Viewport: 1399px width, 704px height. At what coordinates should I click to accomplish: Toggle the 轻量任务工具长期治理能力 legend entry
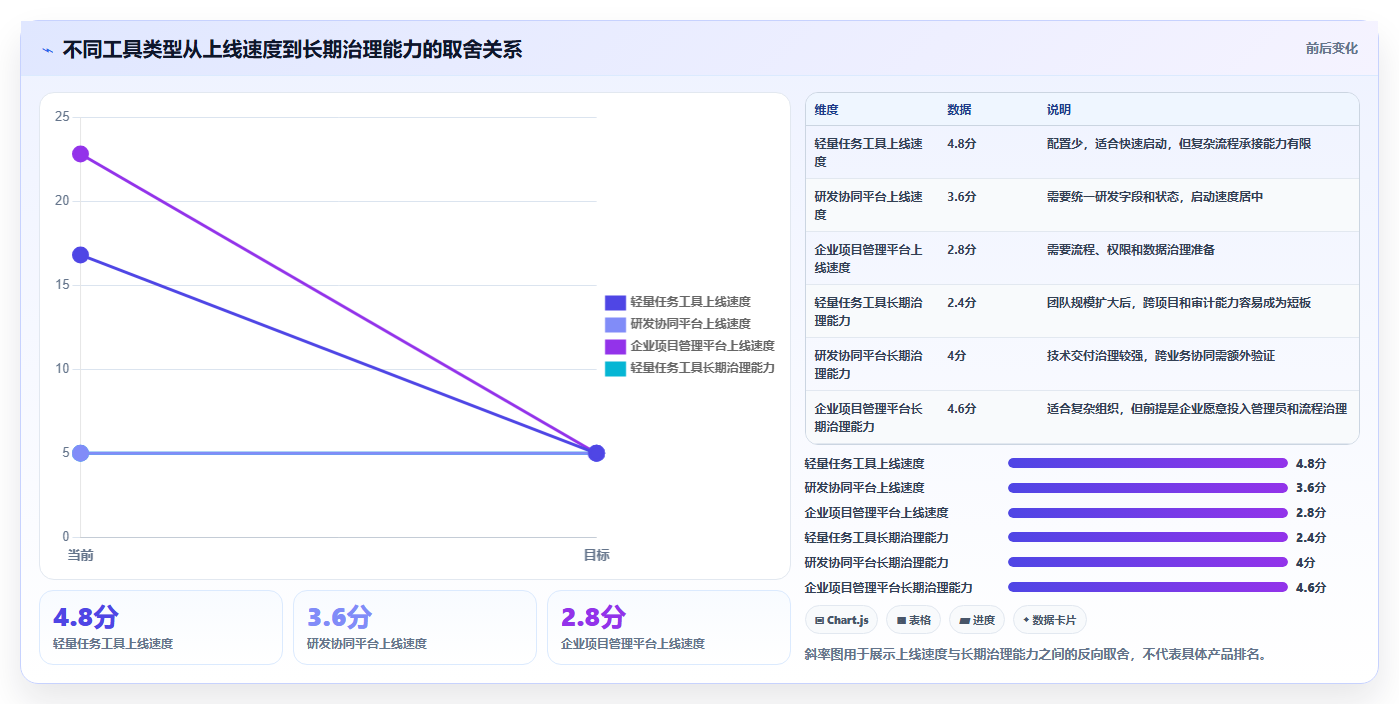click(689, 368)
